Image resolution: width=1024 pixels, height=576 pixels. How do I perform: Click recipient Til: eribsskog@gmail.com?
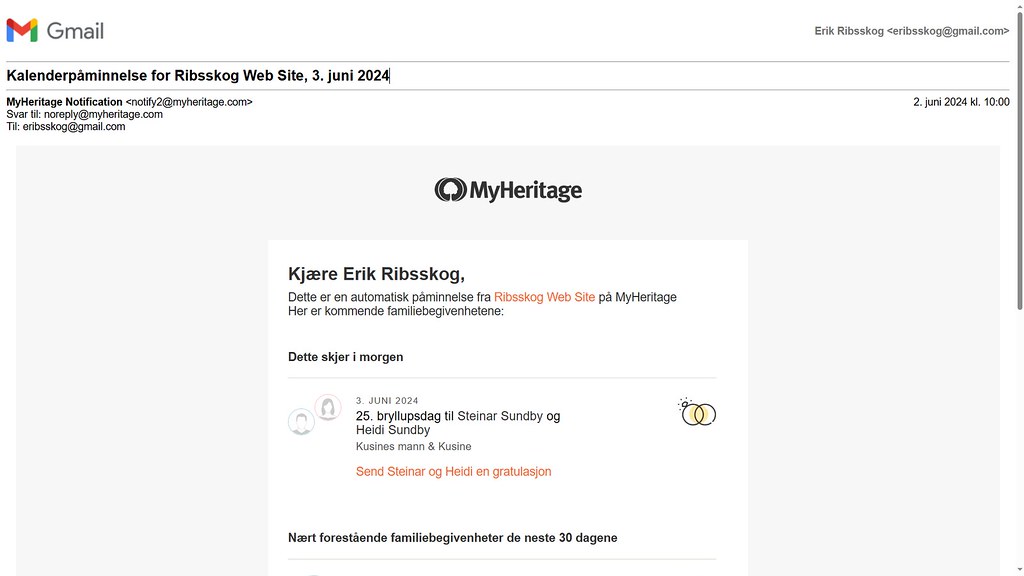(66, 127)
